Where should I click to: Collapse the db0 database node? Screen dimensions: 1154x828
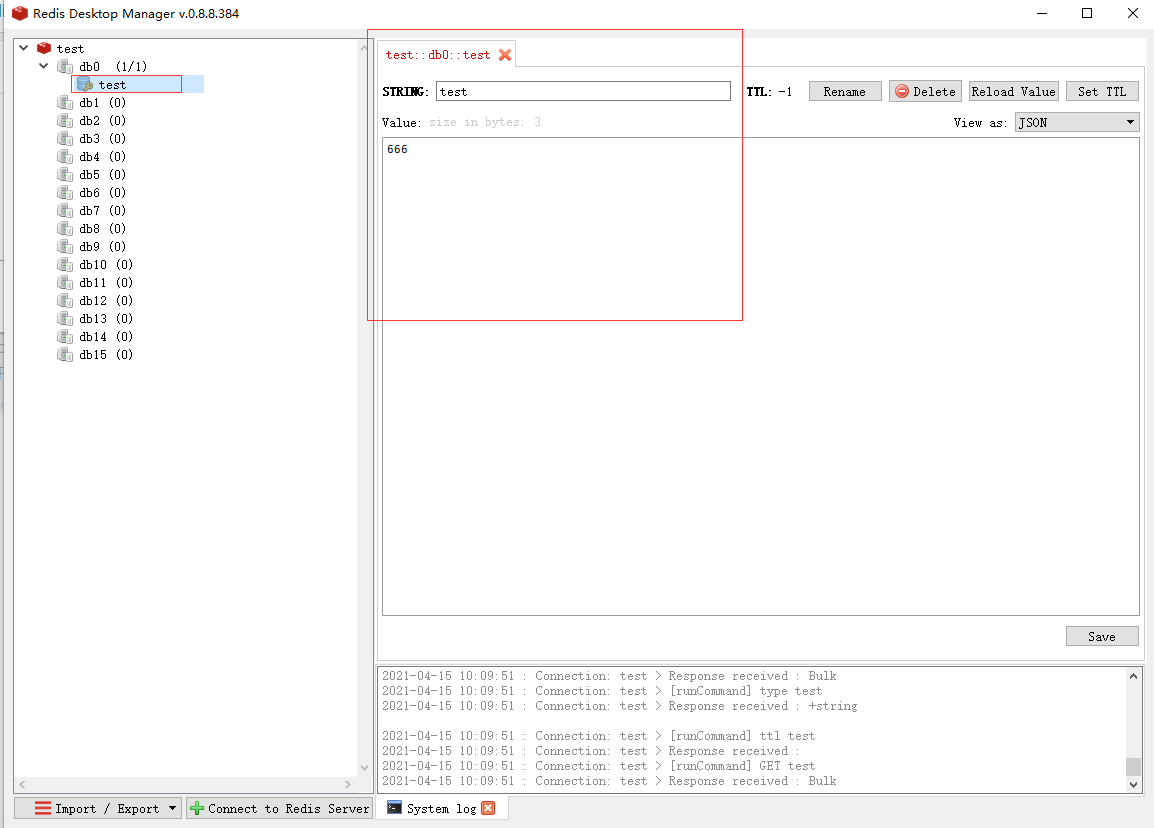[43, 66]
